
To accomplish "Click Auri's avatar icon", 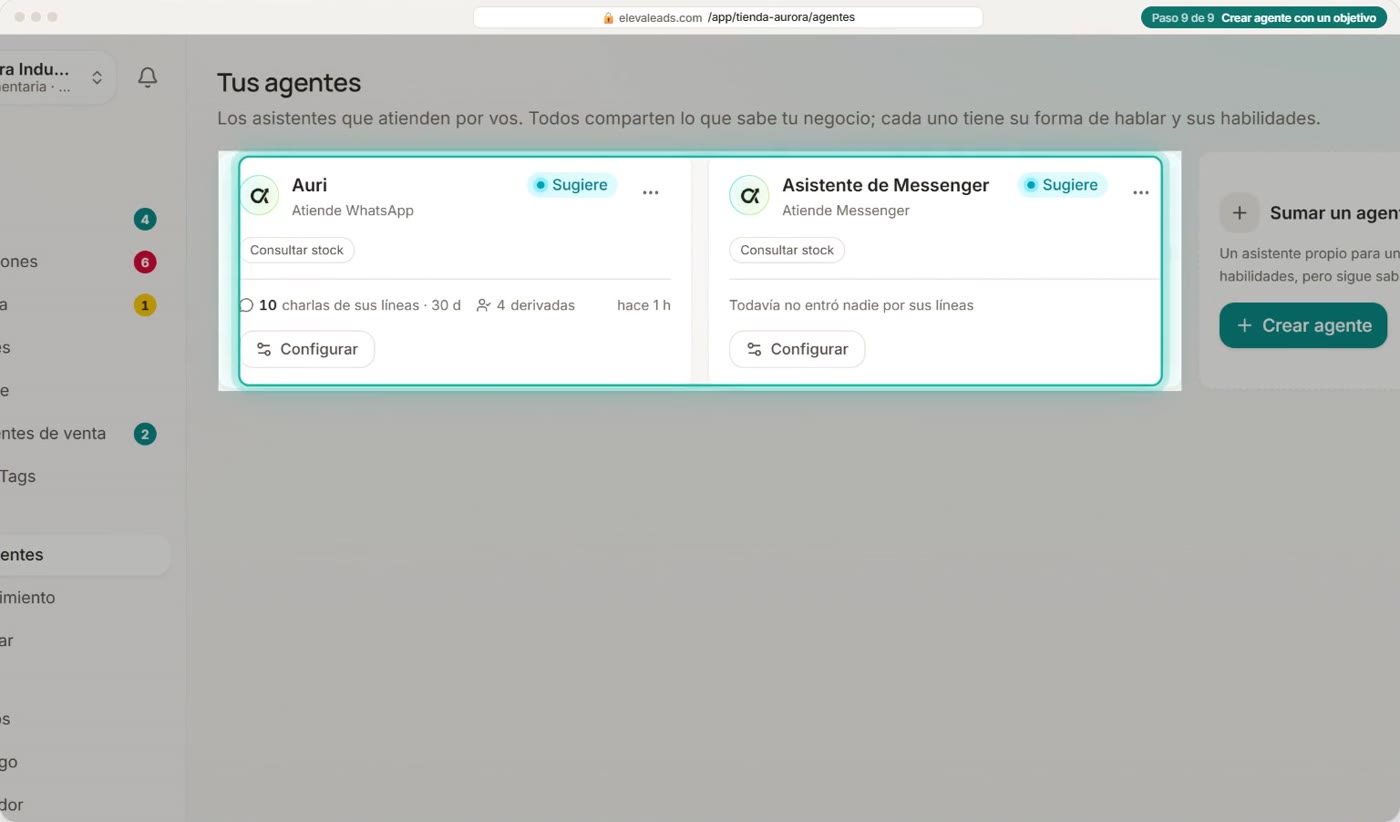I will pos(260,195).
